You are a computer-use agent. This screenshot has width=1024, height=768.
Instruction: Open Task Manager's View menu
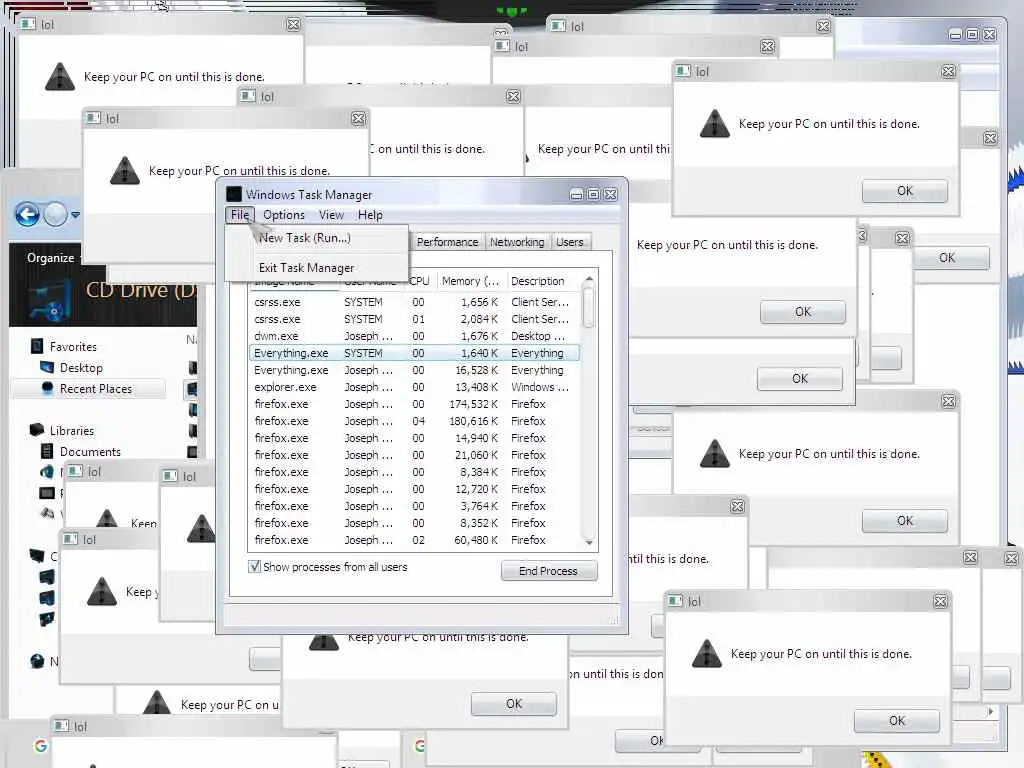[331, 215]
